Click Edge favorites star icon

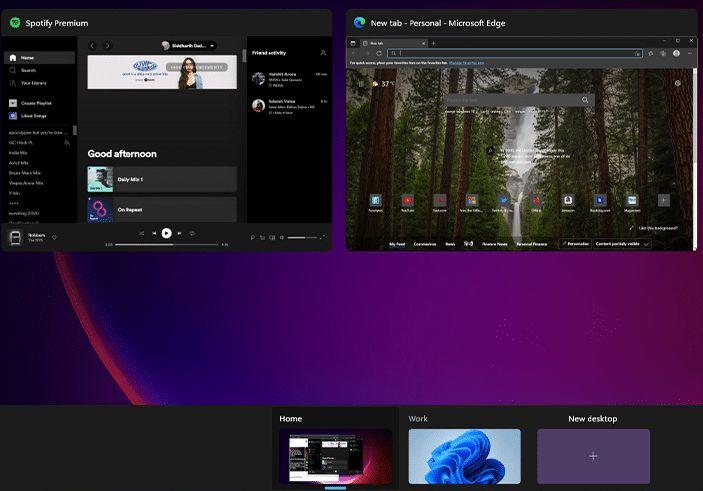(651, 53)
